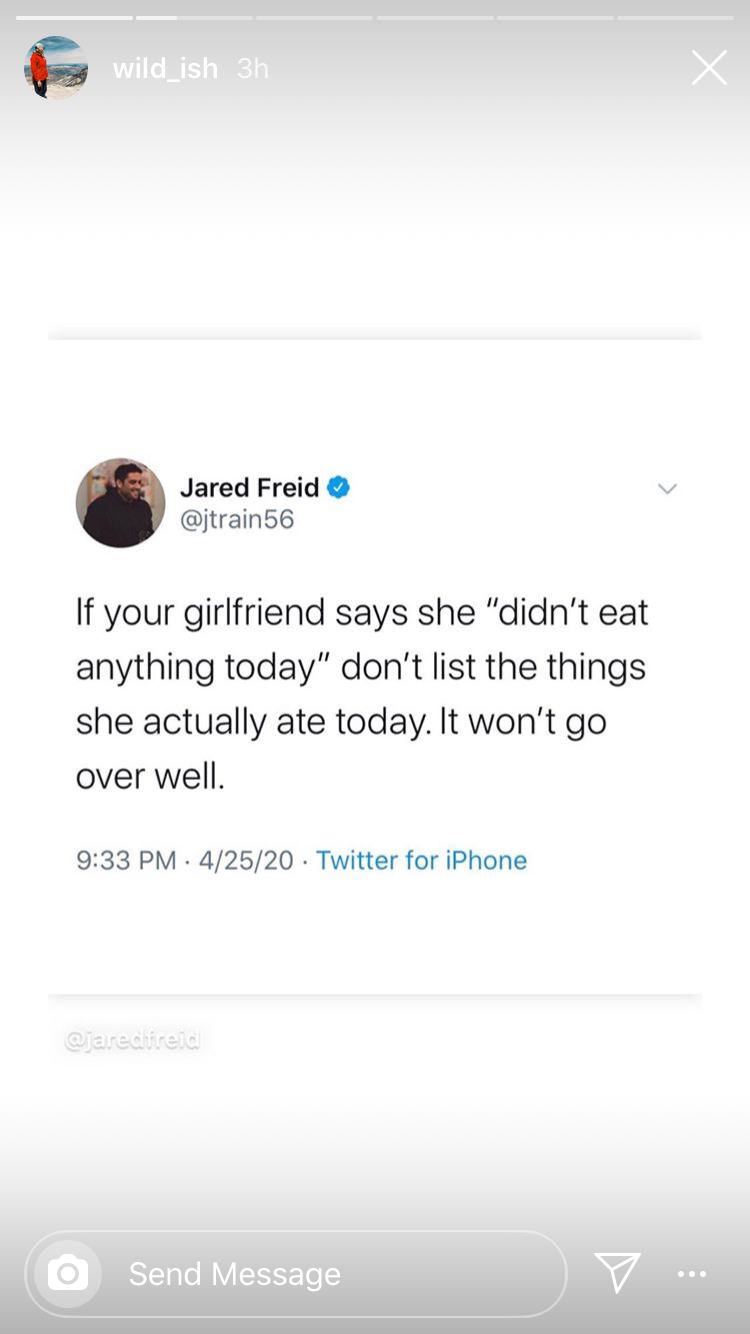Viewport: 750px width, 1334px height.
Task: Tap the tweet text about girlfriend
Action: [362, 694]
